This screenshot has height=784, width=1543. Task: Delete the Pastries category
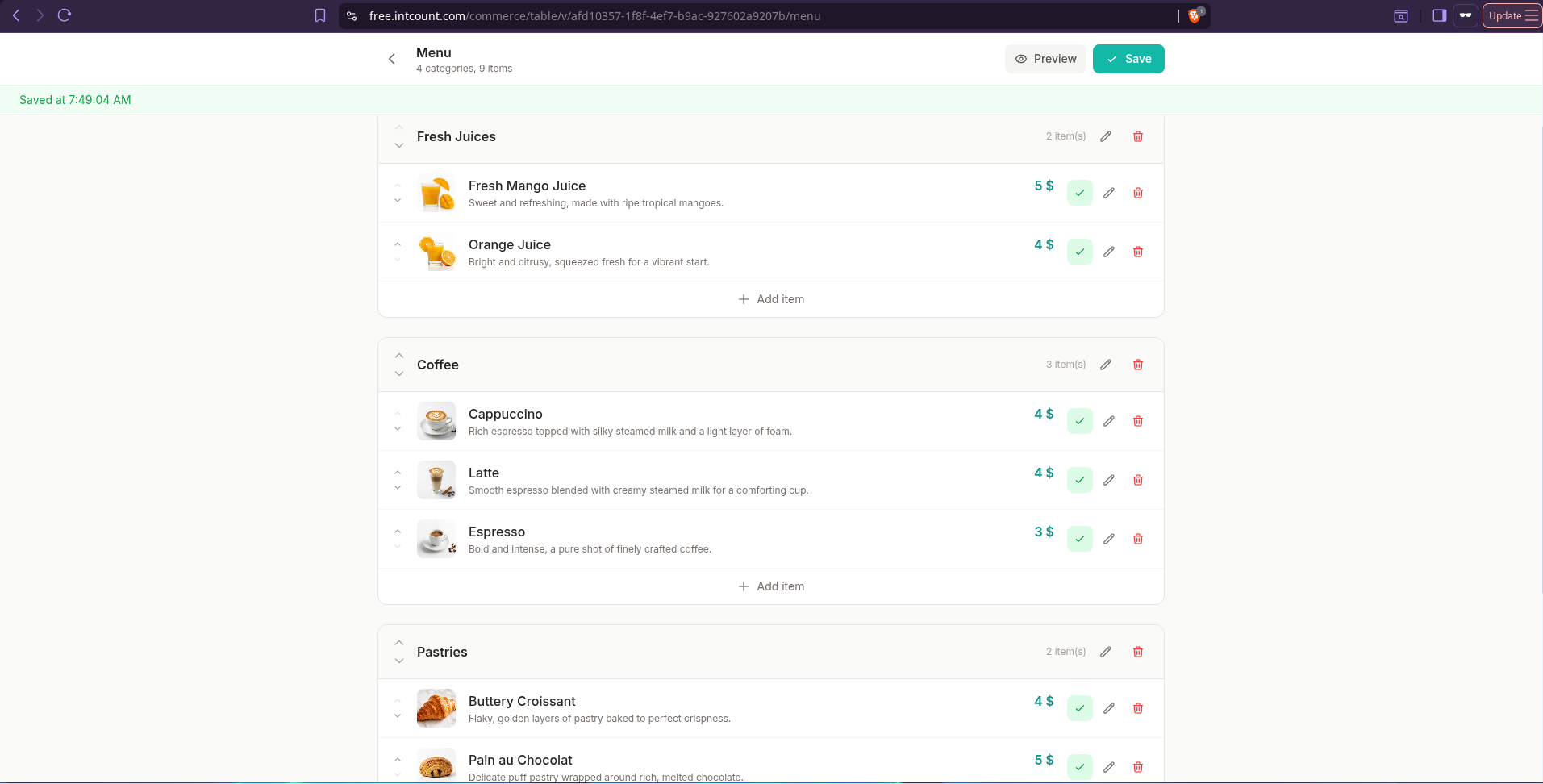(1138, 652)
